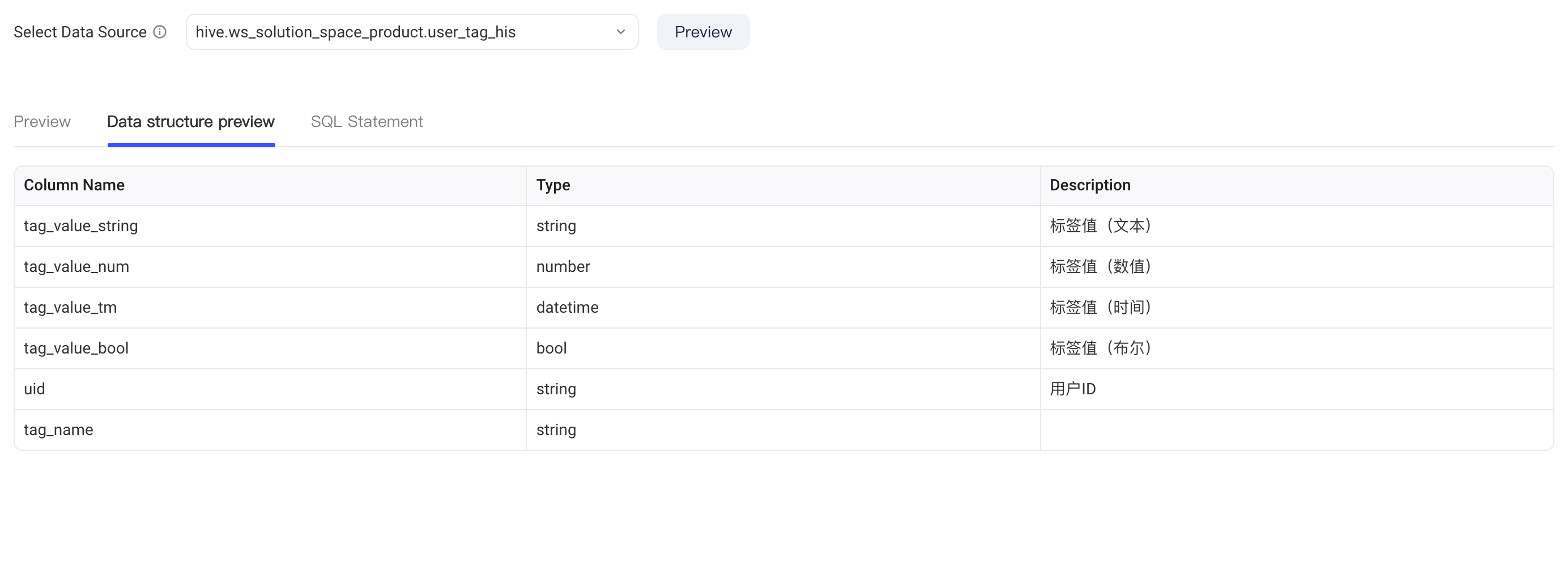Screen dimensions: 1568x562
Task: Select the tag_value_tm cell
Action: [x=270, y=308]
